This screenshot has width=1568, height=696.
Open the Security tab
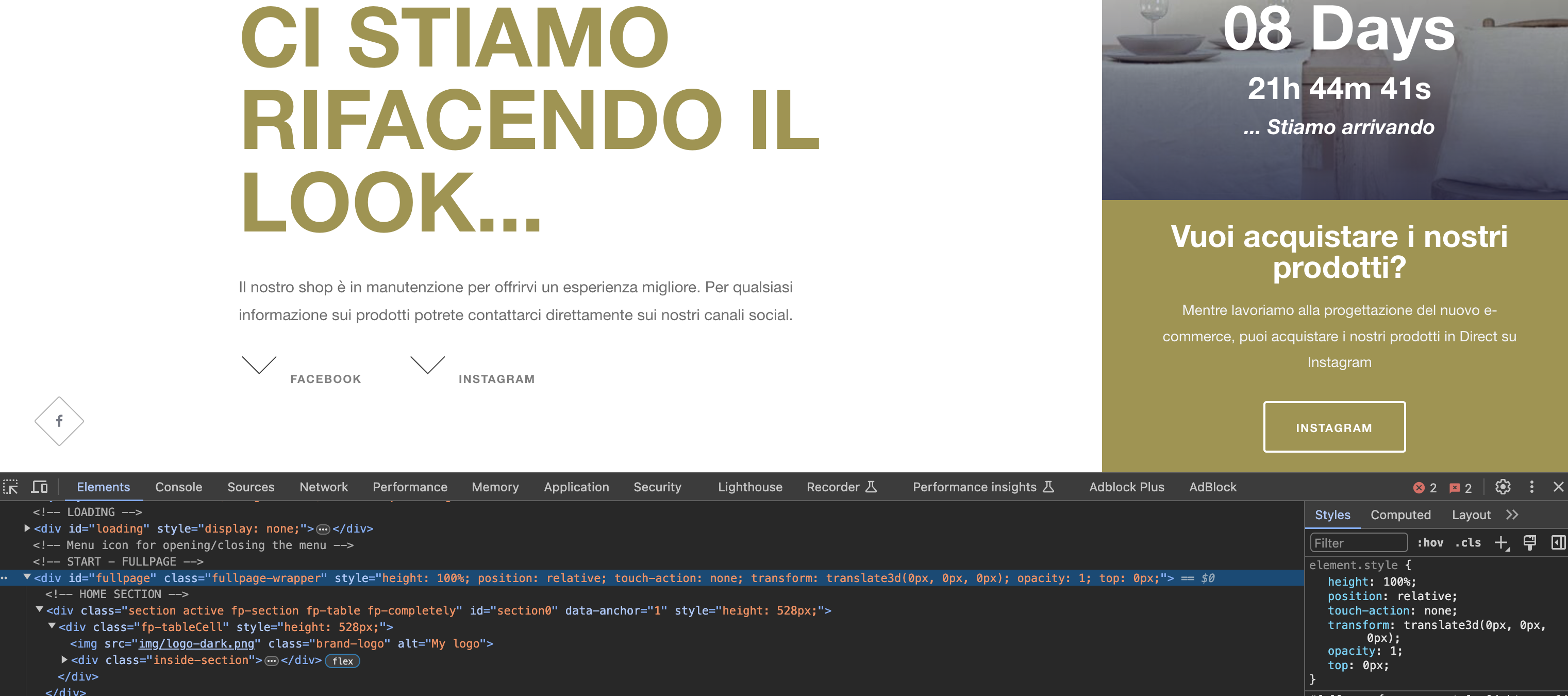coord(657,487)
